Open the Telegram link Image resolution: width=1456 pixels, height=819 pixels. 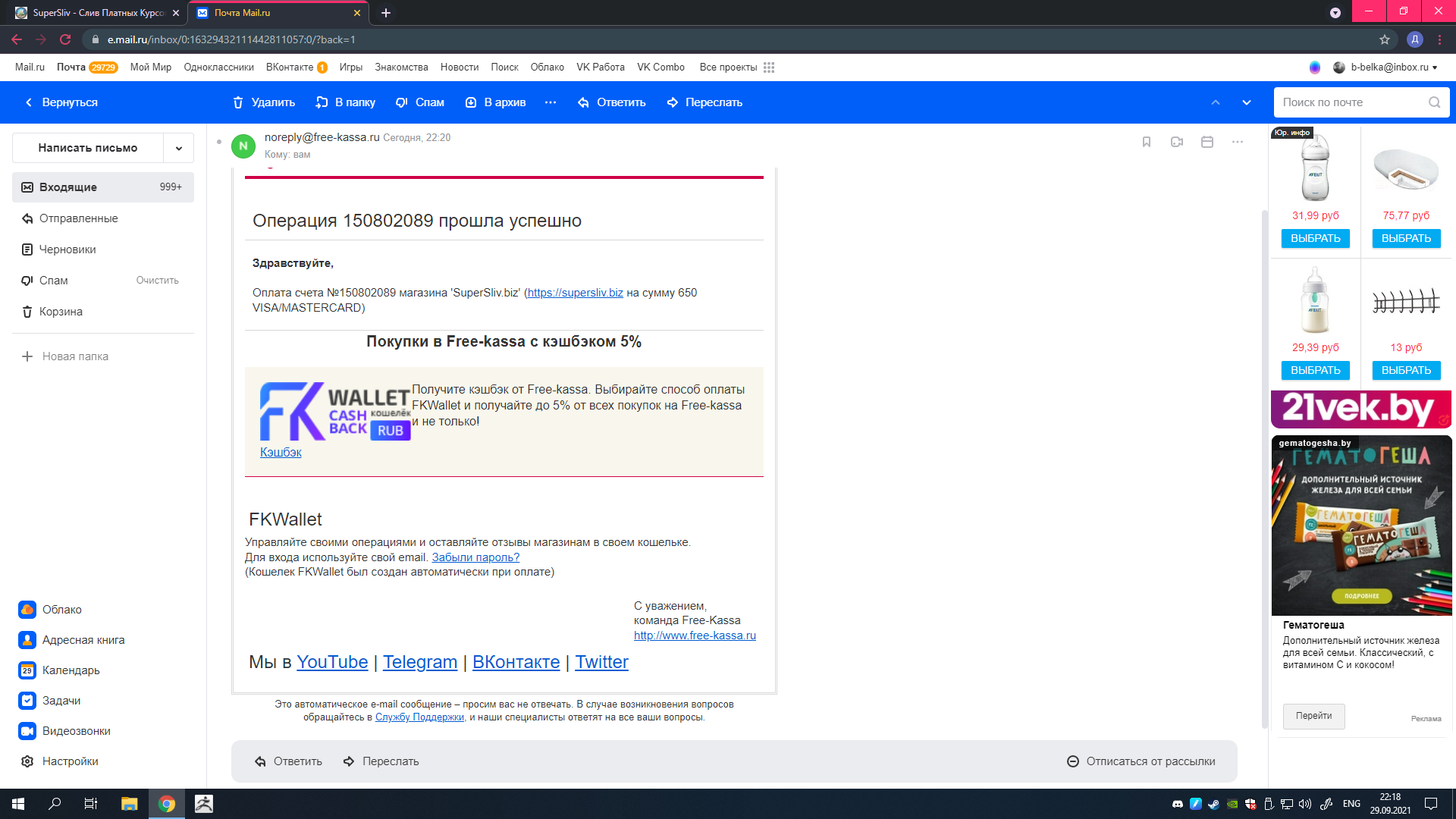(x=420, y=662)
